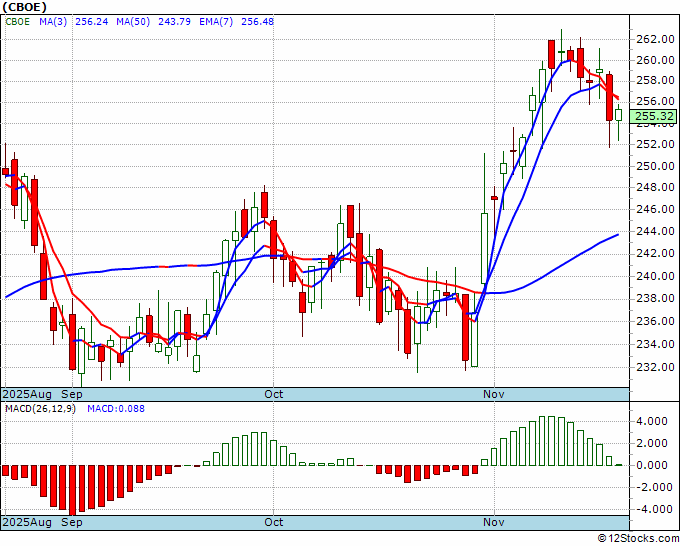680x546 pixels.
Task: Select the 258.00 price axis label
Action: [x=655, y=81]
